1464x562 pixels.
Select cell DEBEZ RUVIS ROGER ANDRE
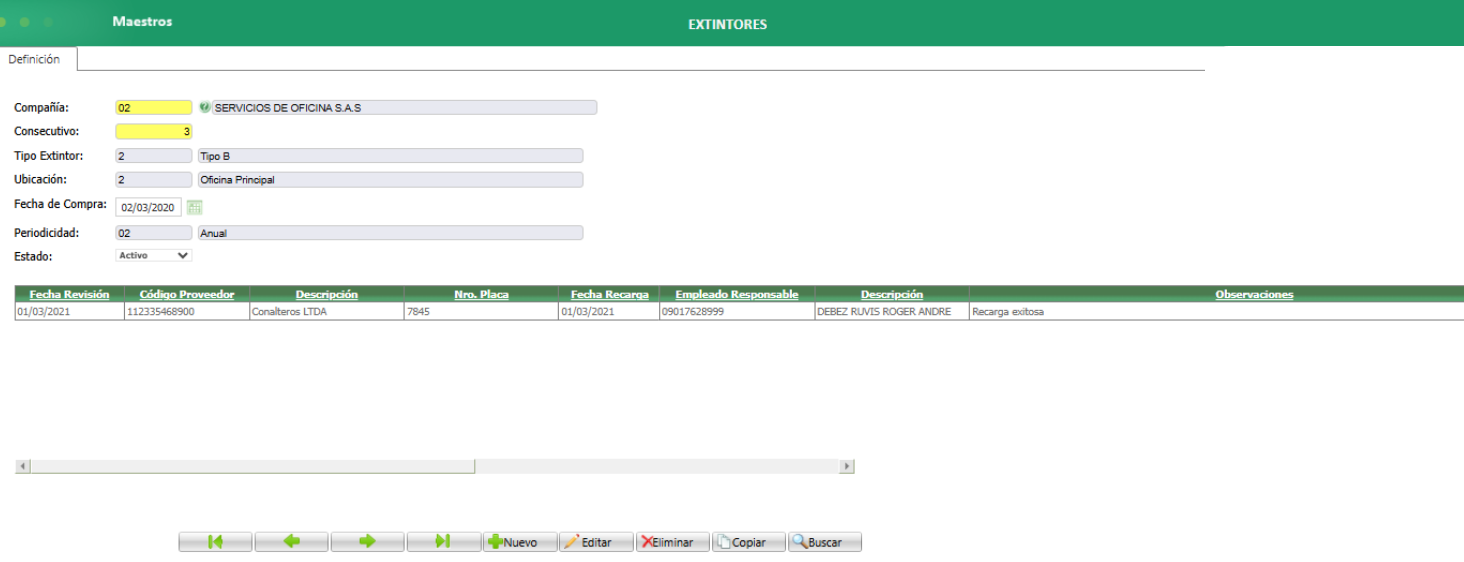point(892,312)
